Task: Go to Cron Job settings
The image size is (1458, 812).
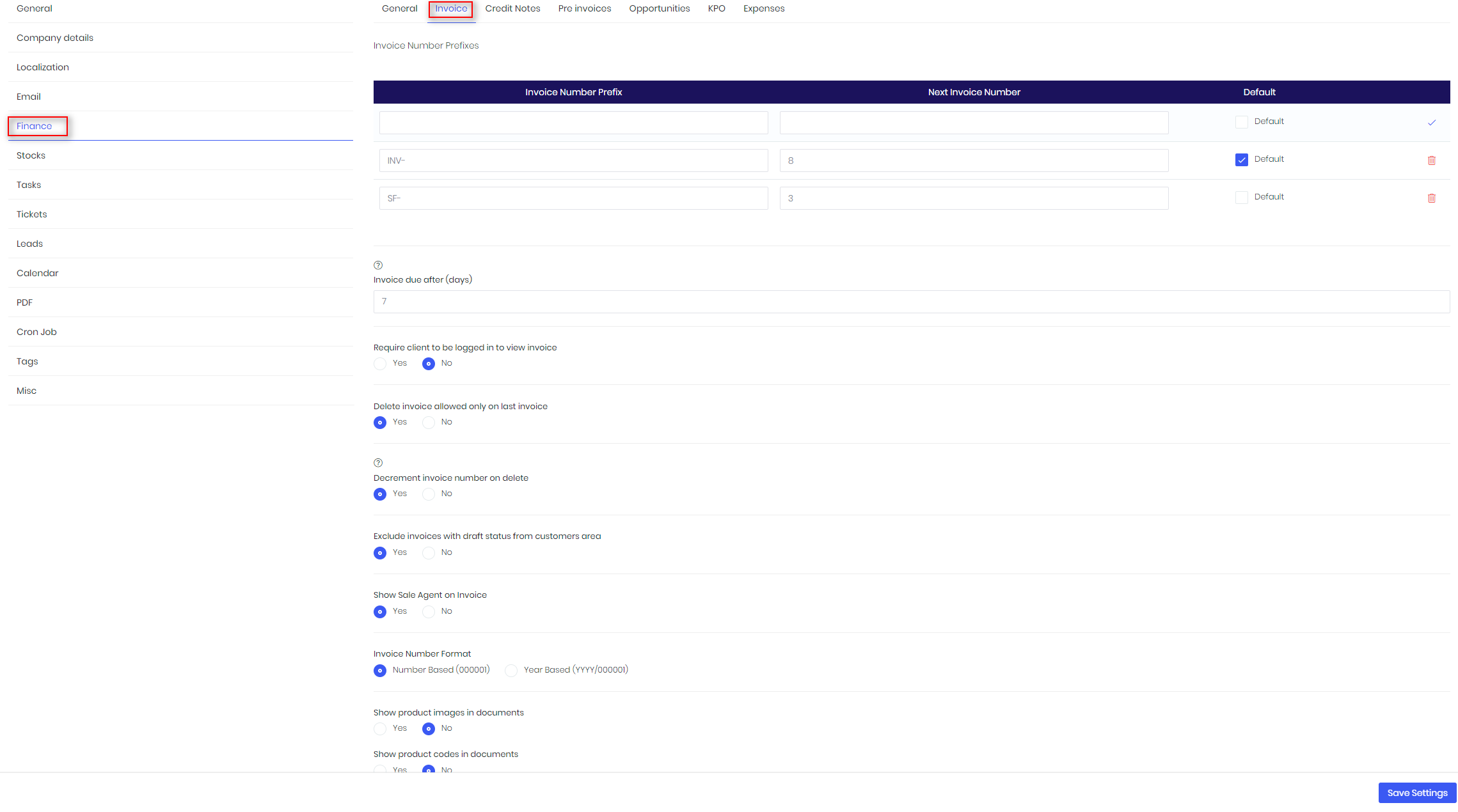Action: [36, 332]
